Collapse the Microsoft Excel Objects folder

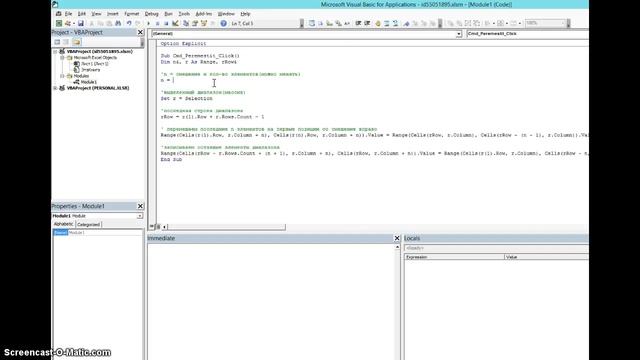(x=62, y=58)
